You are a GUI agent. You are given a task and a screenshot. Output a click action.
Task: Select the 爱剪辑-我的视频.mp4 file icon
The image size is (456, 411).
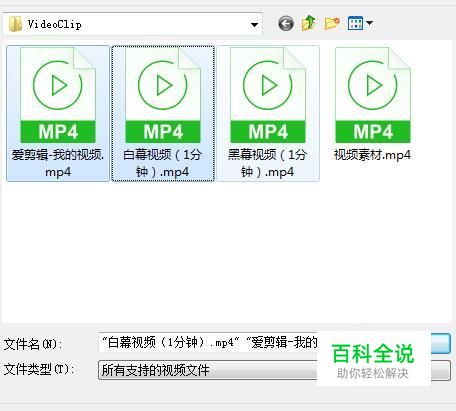tap(58, 95)
